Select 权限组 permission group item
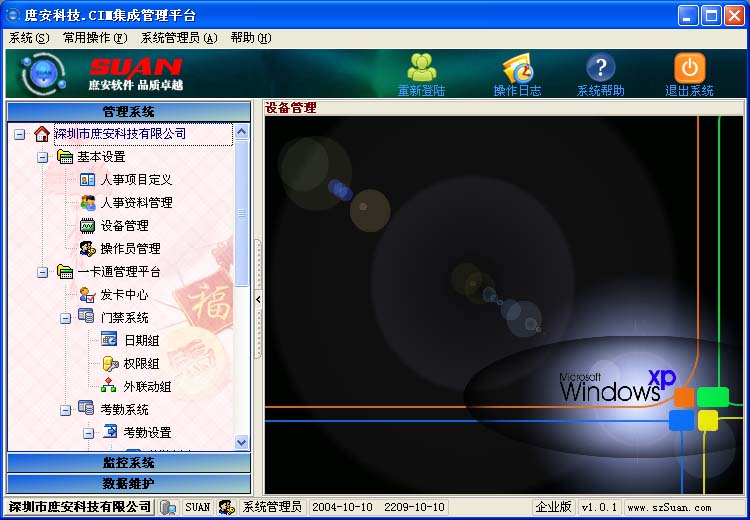Viewport: 750px width, 520px height. [x=141, y=364]
